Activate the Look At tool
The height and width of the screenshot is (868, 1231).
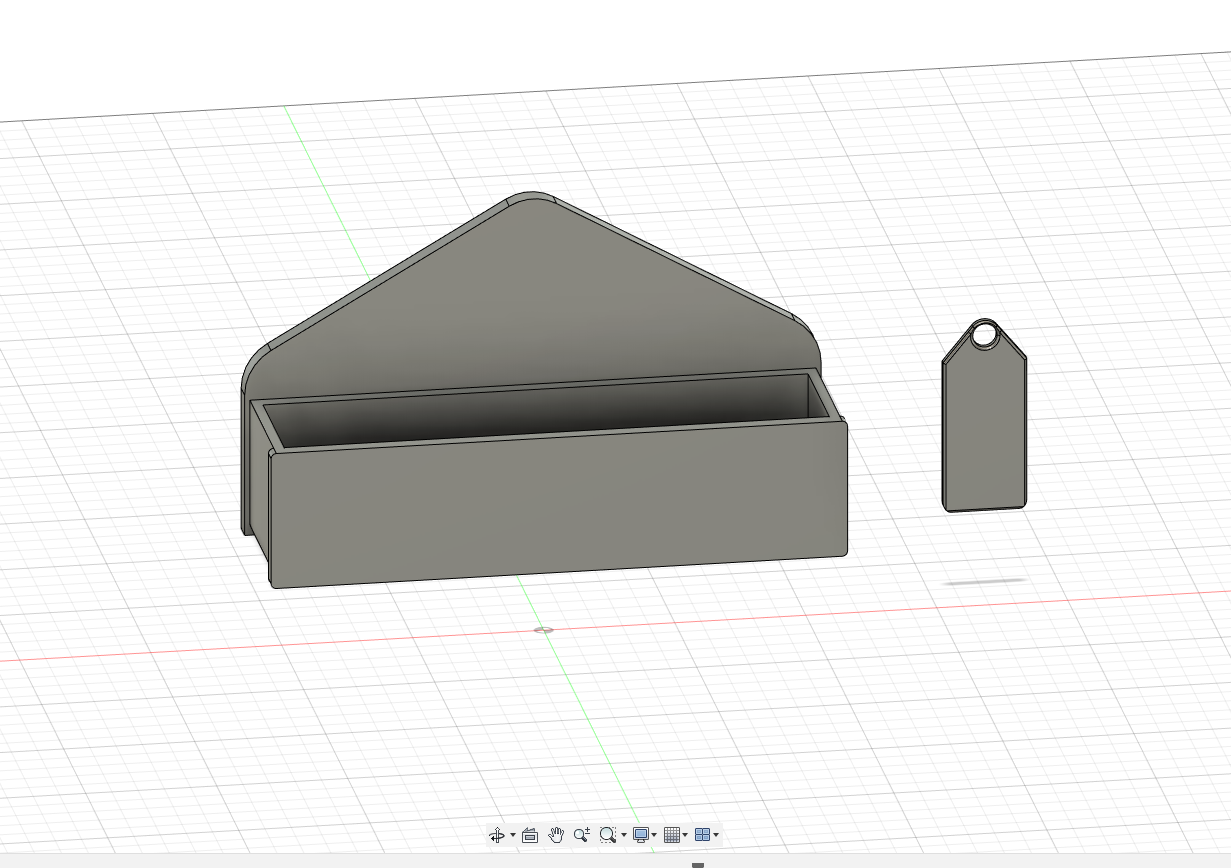pos(531,835)
